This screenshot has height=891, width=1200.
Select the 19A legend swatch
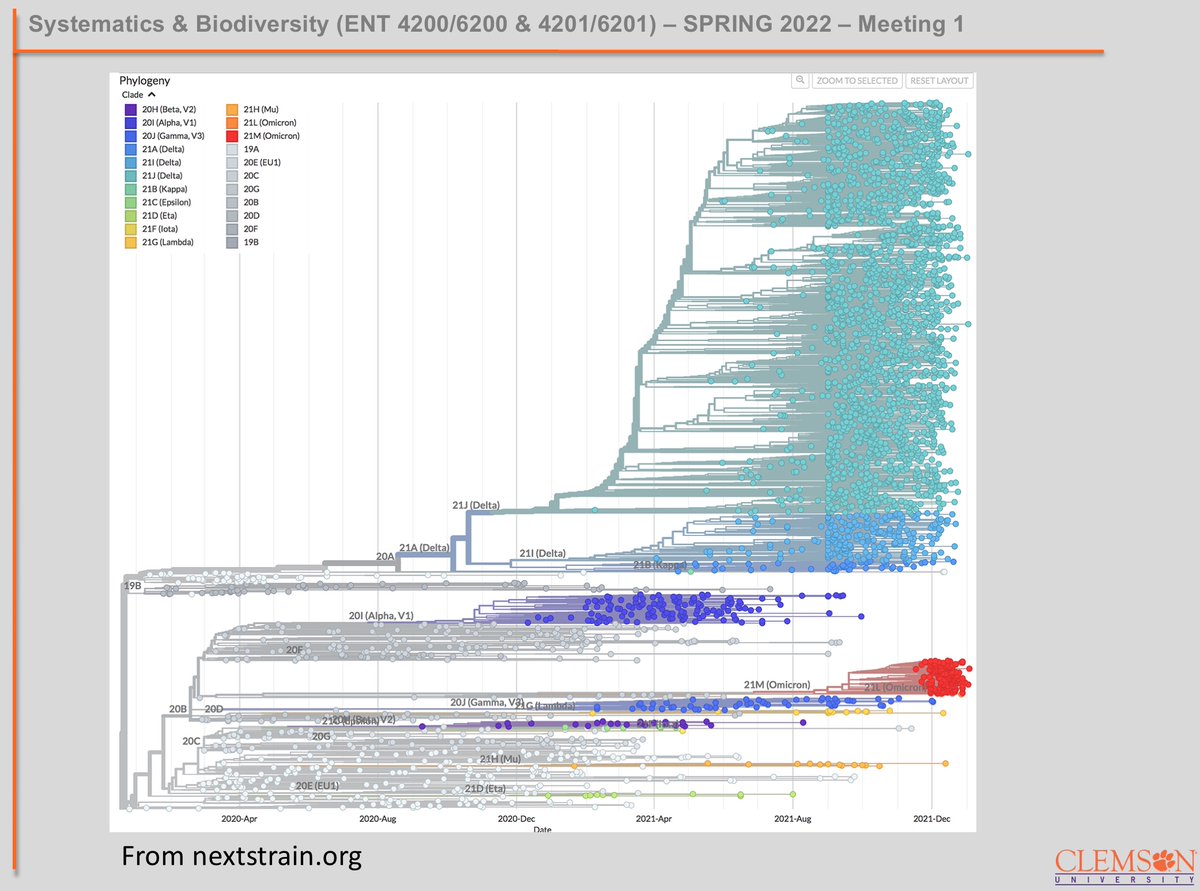click(231, 148)
